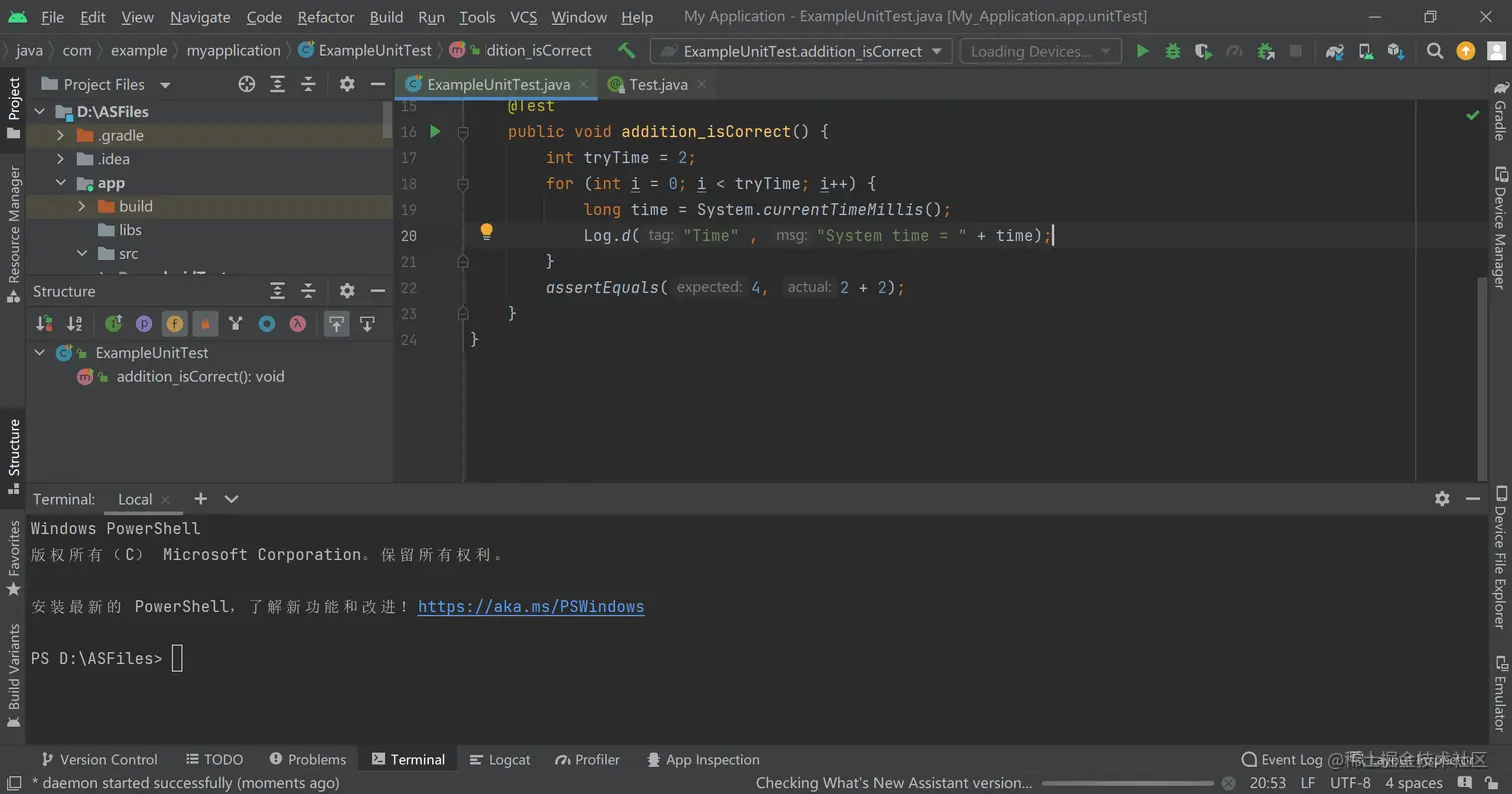
Task: Open the Device Manager toolbar icon
Action: tap(1365, 51)
